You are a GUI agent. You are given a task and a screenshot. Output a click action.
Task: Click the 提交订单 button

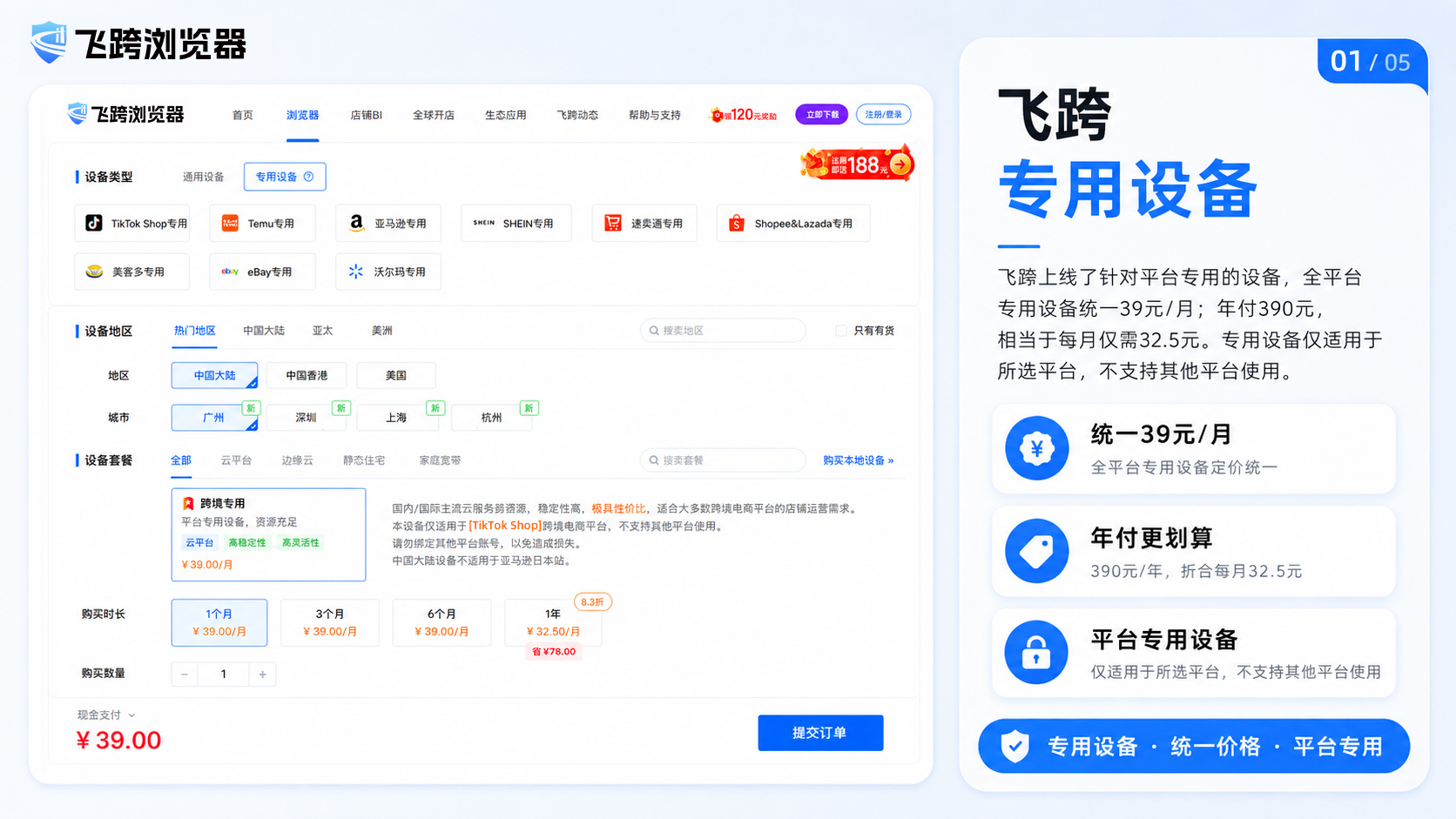pyautogui.click(x=820, y=733)
